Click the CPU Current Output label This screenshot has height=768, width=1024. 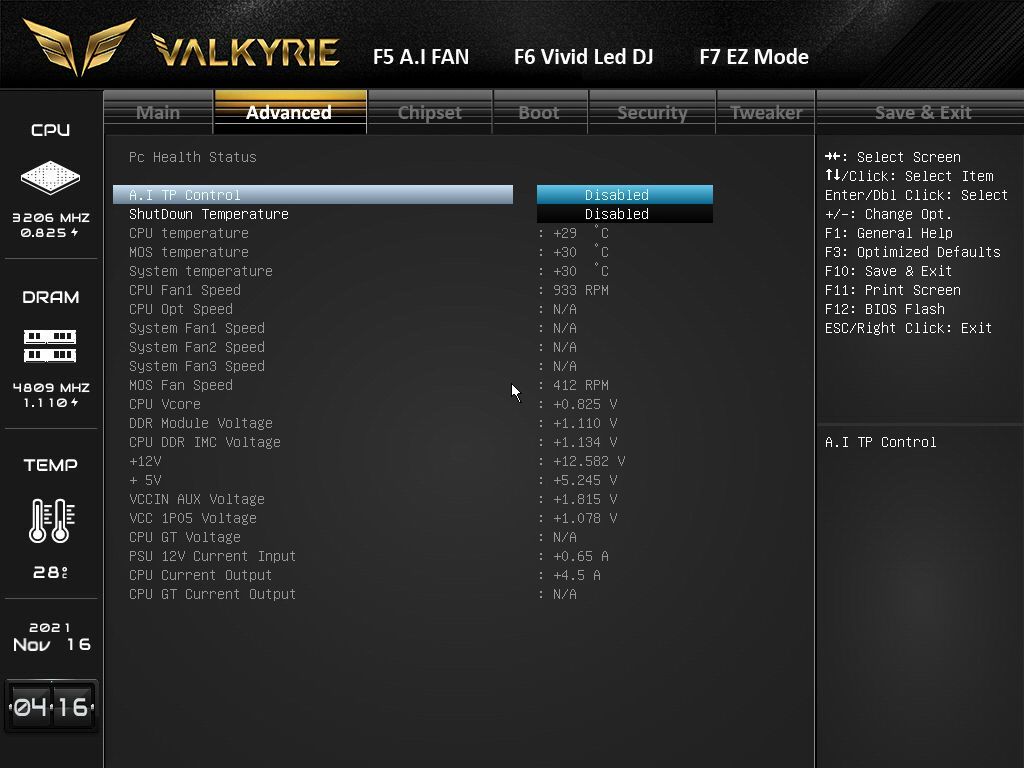pos(200,575)
